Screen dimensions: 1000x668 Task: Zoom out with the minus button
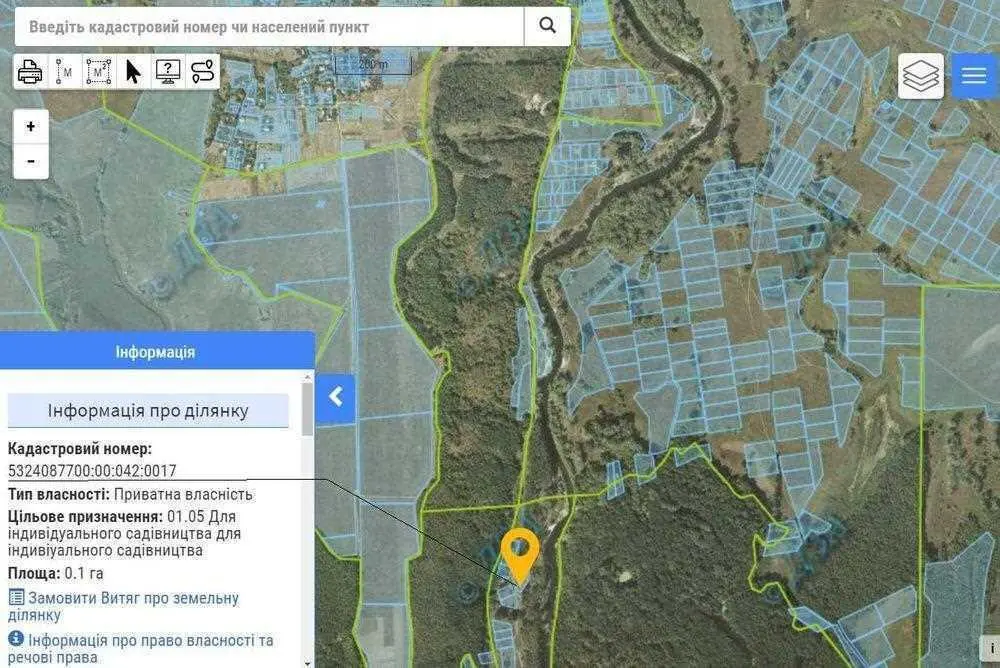(31, 160)
